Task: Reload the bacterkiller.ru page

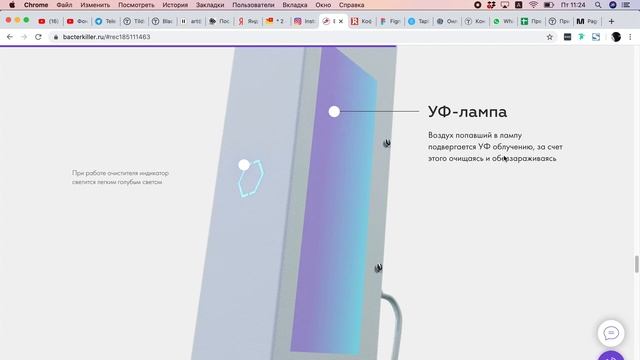Action: tap(38, 37)
